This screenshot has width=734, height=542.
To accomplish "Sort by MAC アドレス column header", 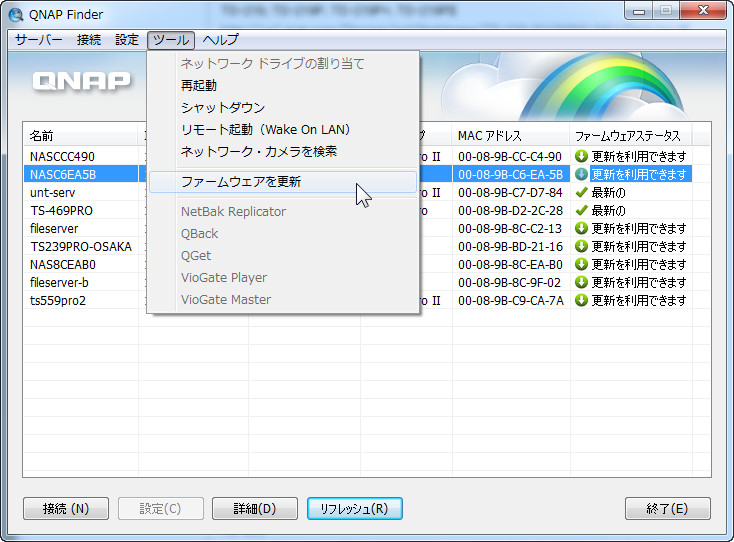I will 511,136.
